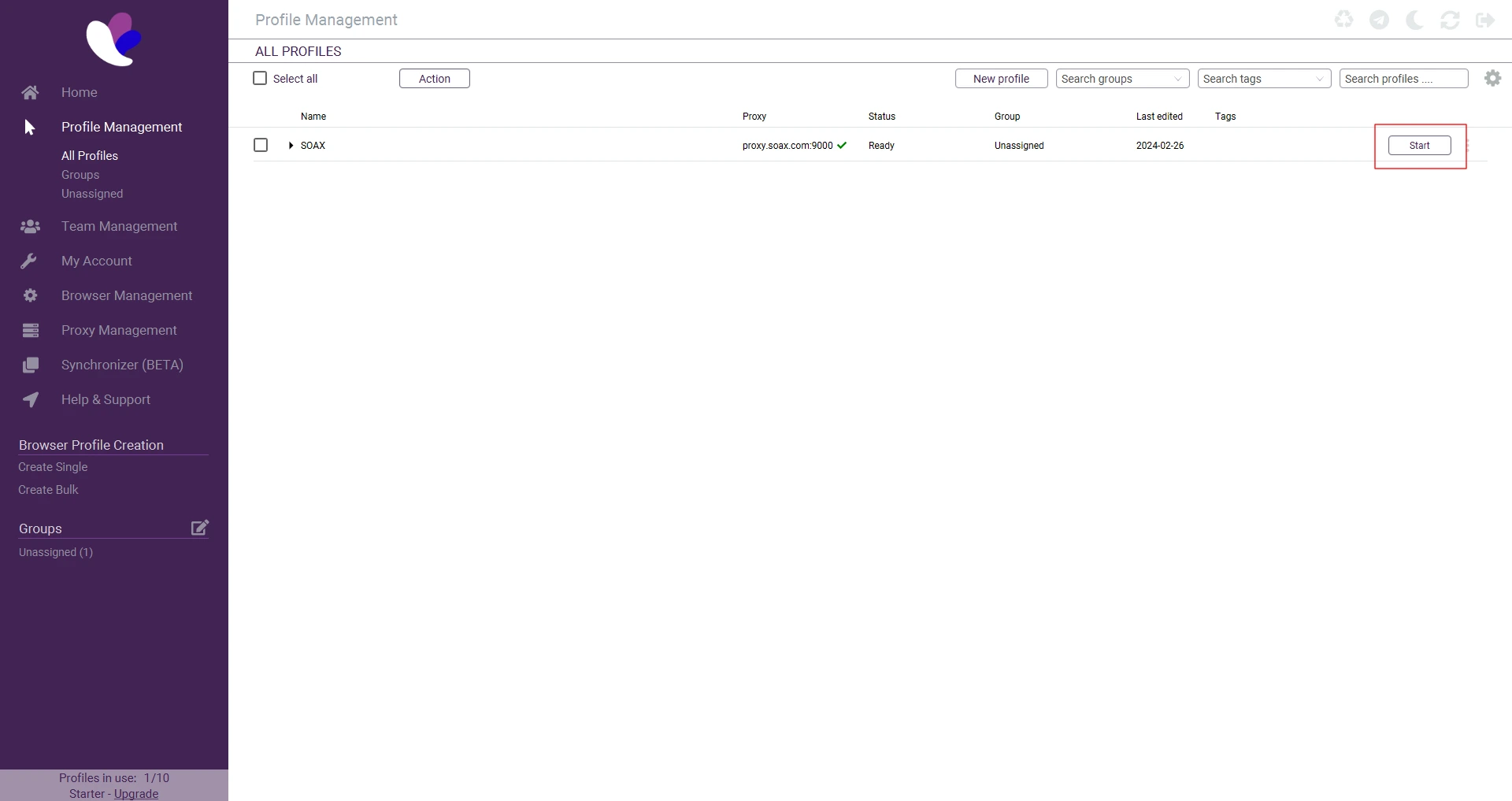This screenshot has height=801, width=1512.
Task: Click the New profile button
Action: pyautogui.click(x=1001, y=79)
